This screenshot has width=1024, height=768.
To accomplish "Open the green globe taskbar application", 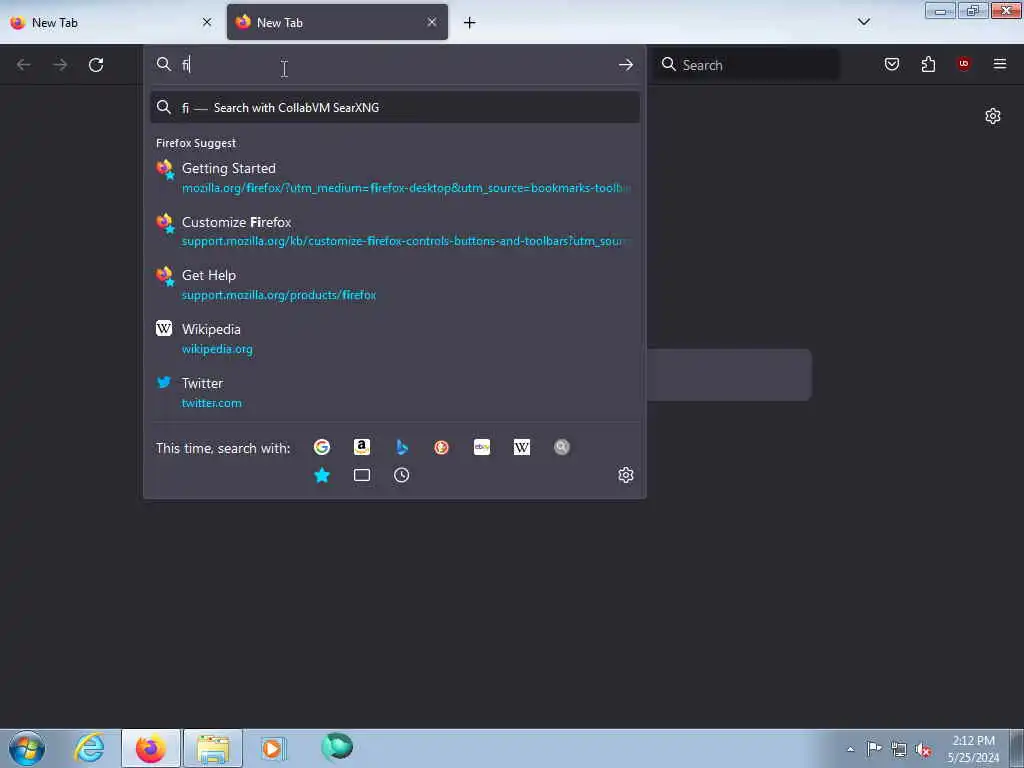I will (337, 747).
